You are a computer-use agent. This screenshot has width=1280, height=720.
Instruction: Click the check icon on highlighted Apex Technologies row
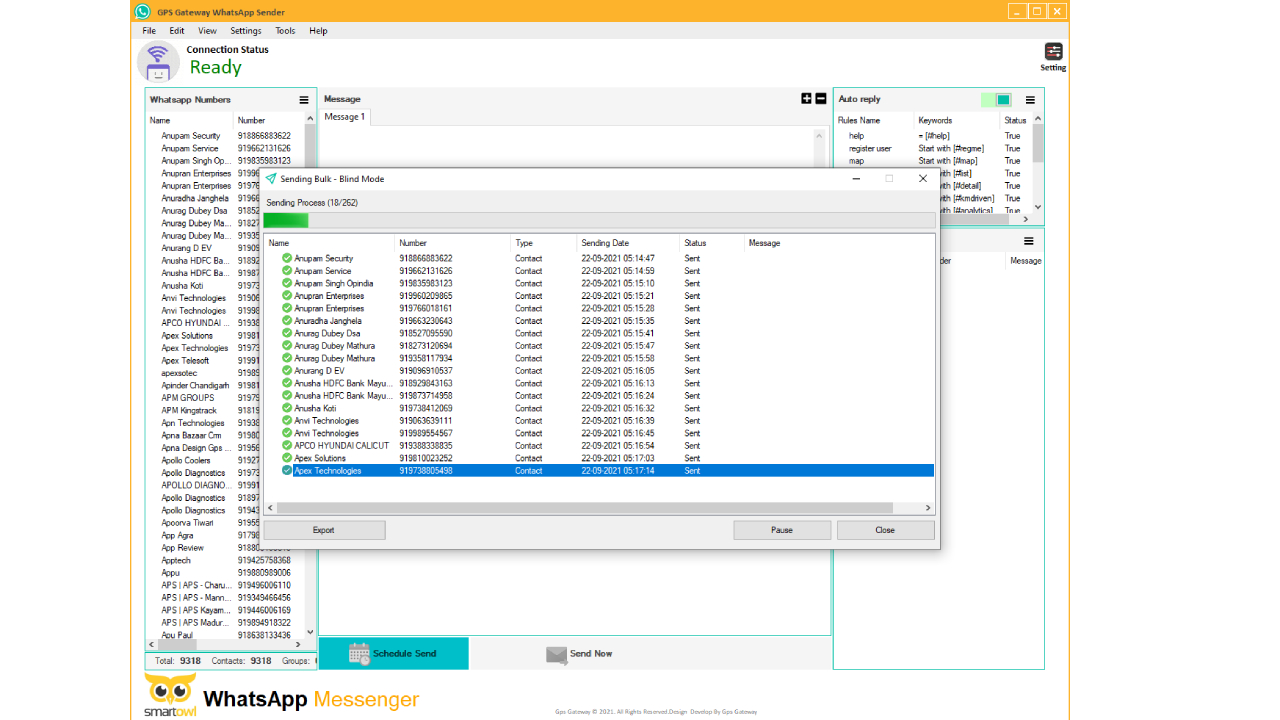tap(287, 471)
